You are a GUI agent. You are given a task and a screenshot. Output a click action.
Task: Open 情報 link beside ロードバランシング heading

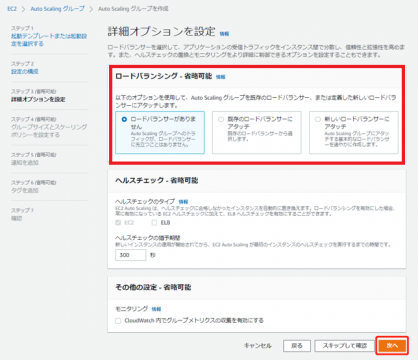(x=220, y=77)
